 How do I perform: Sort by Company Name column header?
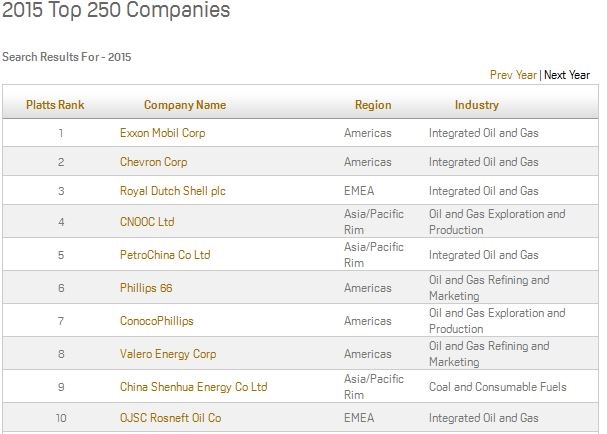coord(185,105)
